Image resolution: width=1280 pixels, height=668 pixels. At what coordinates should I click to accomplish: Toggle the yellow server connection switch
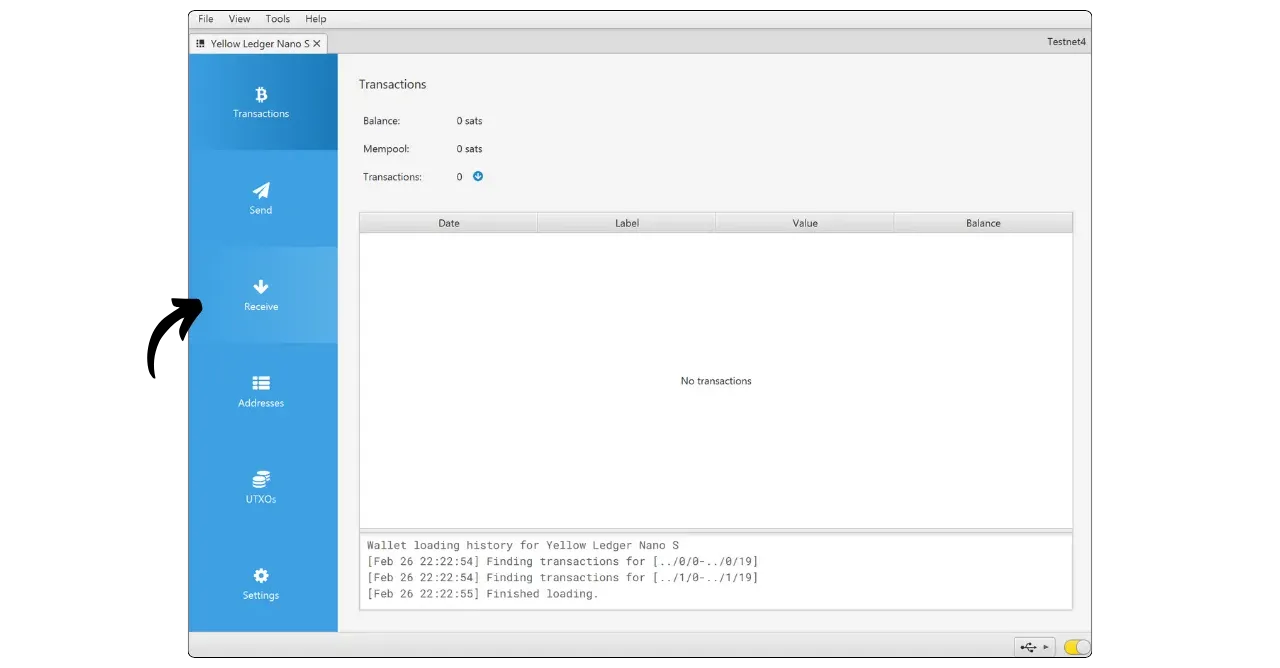coord(1076,647)
